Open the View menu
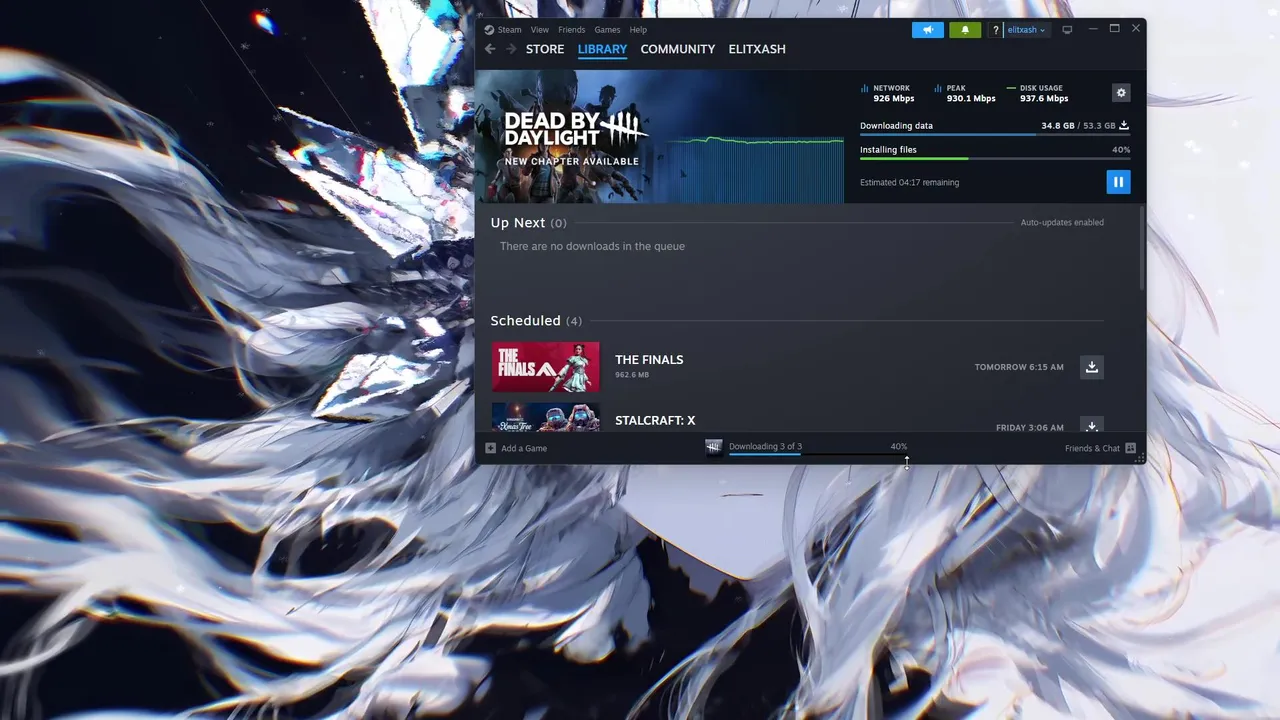Image resolution: width=1280 pixels, height=720 pixels. [x=540, y=30]
